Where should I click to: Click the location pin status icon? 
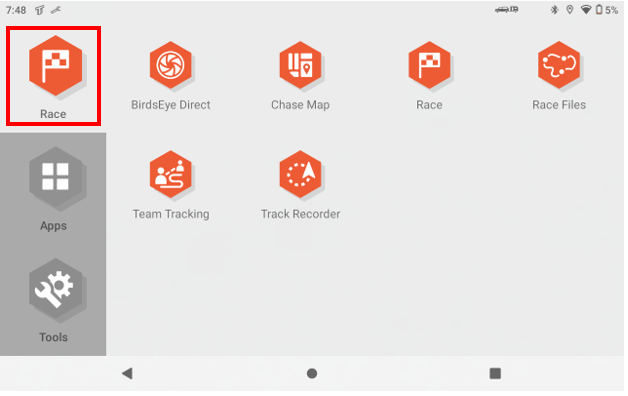pos(570,10)
